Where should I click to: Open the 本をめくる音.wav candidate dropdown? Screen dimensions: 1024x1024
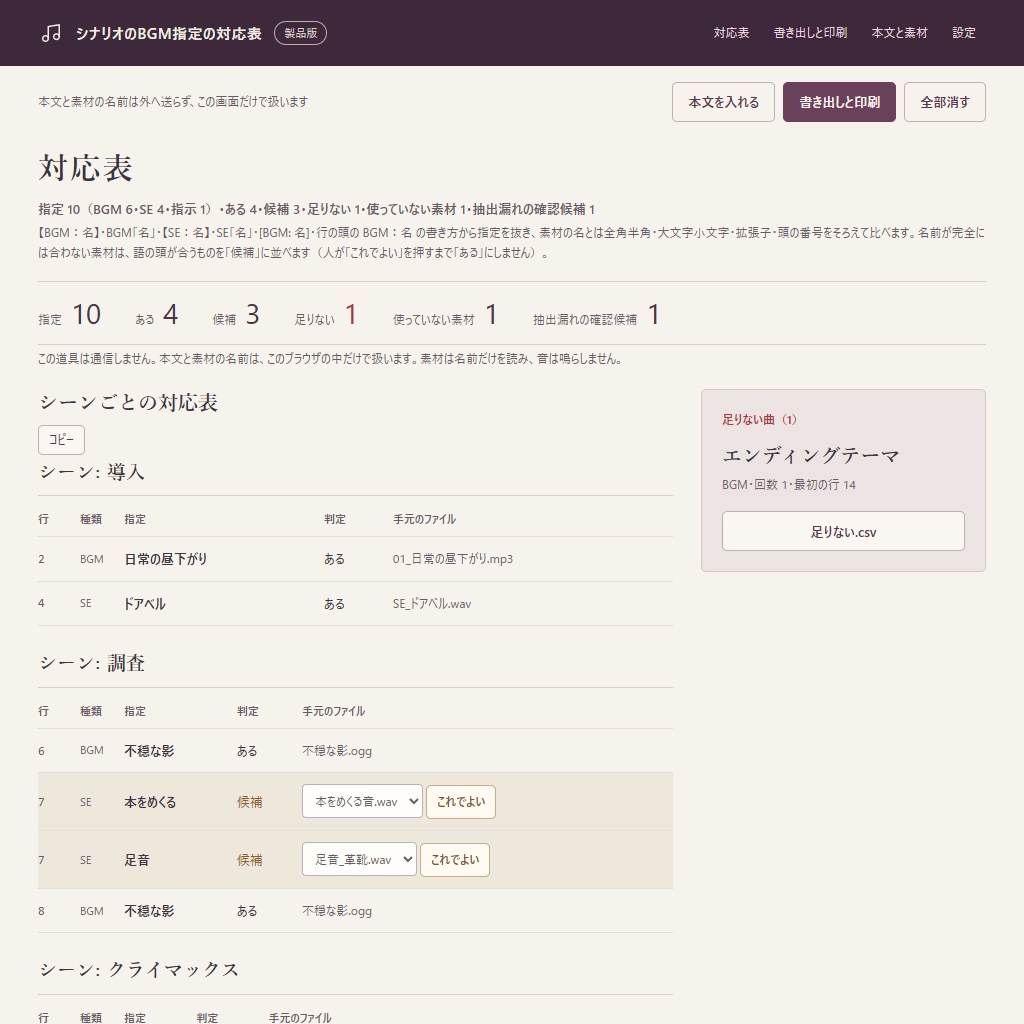click(362, 801)
